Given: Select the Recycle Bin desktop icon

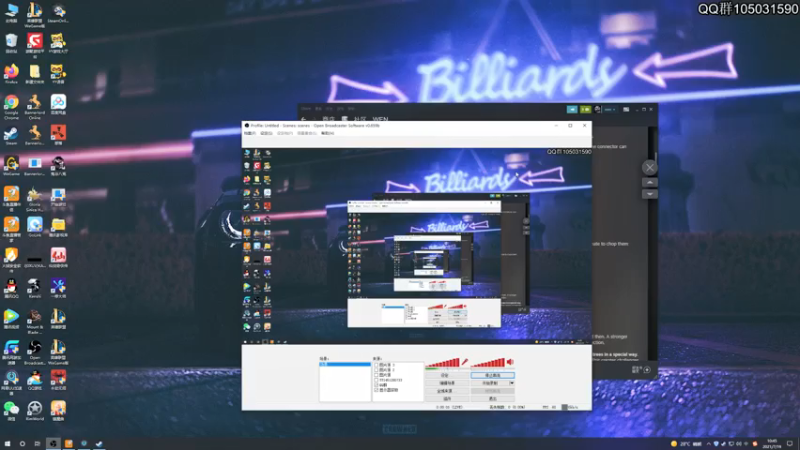Looking at the screenshot, I should tap(11, 43).
